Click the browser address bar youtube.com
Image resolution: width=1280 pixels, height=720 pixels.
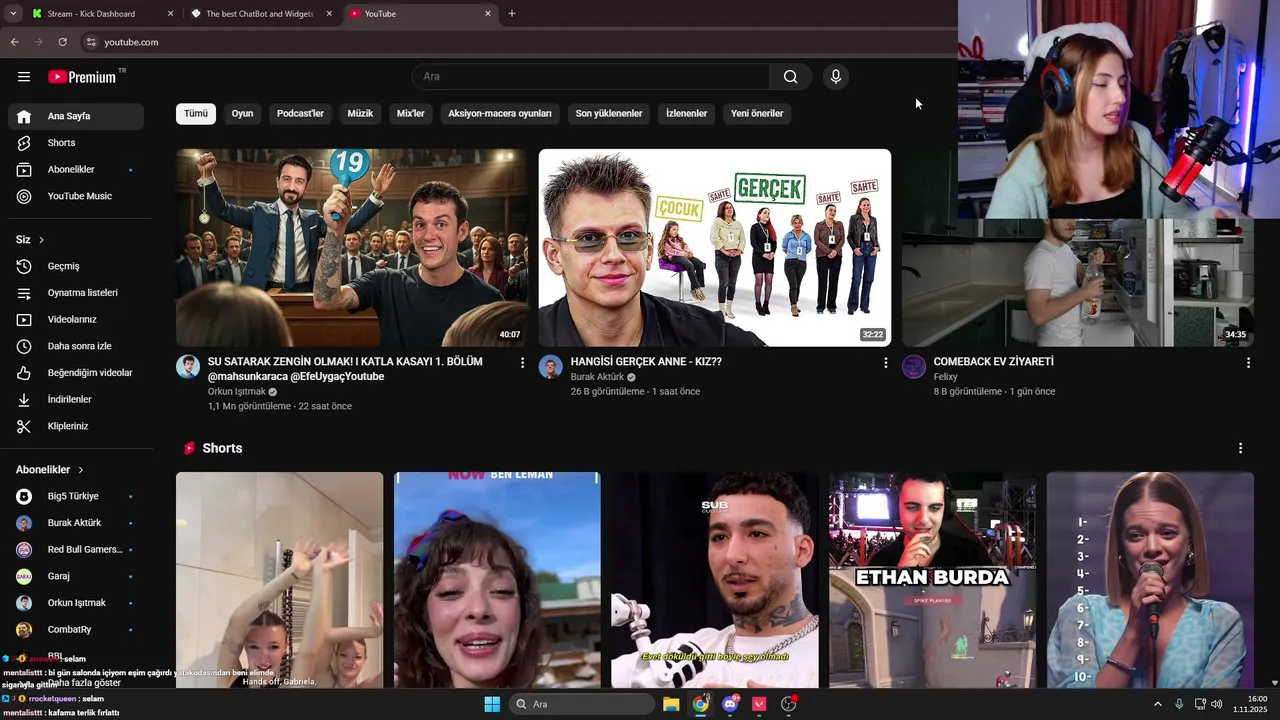(x=131, y=42)
